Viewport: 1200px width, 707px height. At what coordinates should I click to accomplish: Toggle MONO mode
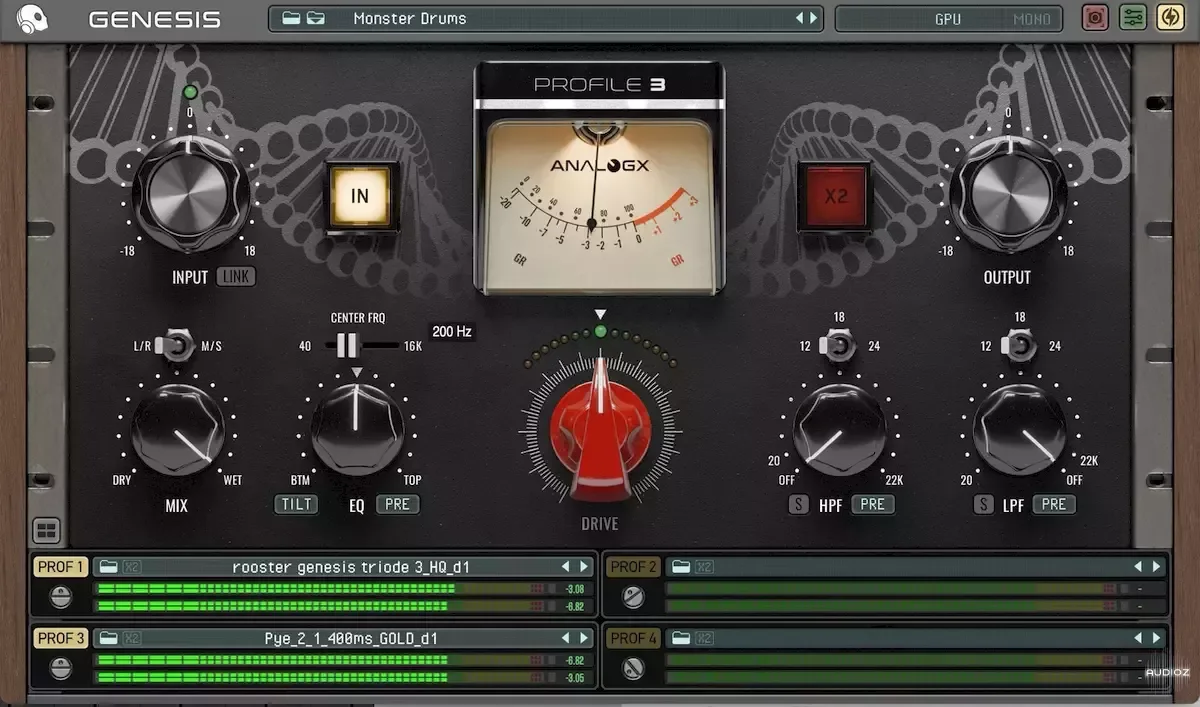pyautogui.click(x=1032, y=19)
